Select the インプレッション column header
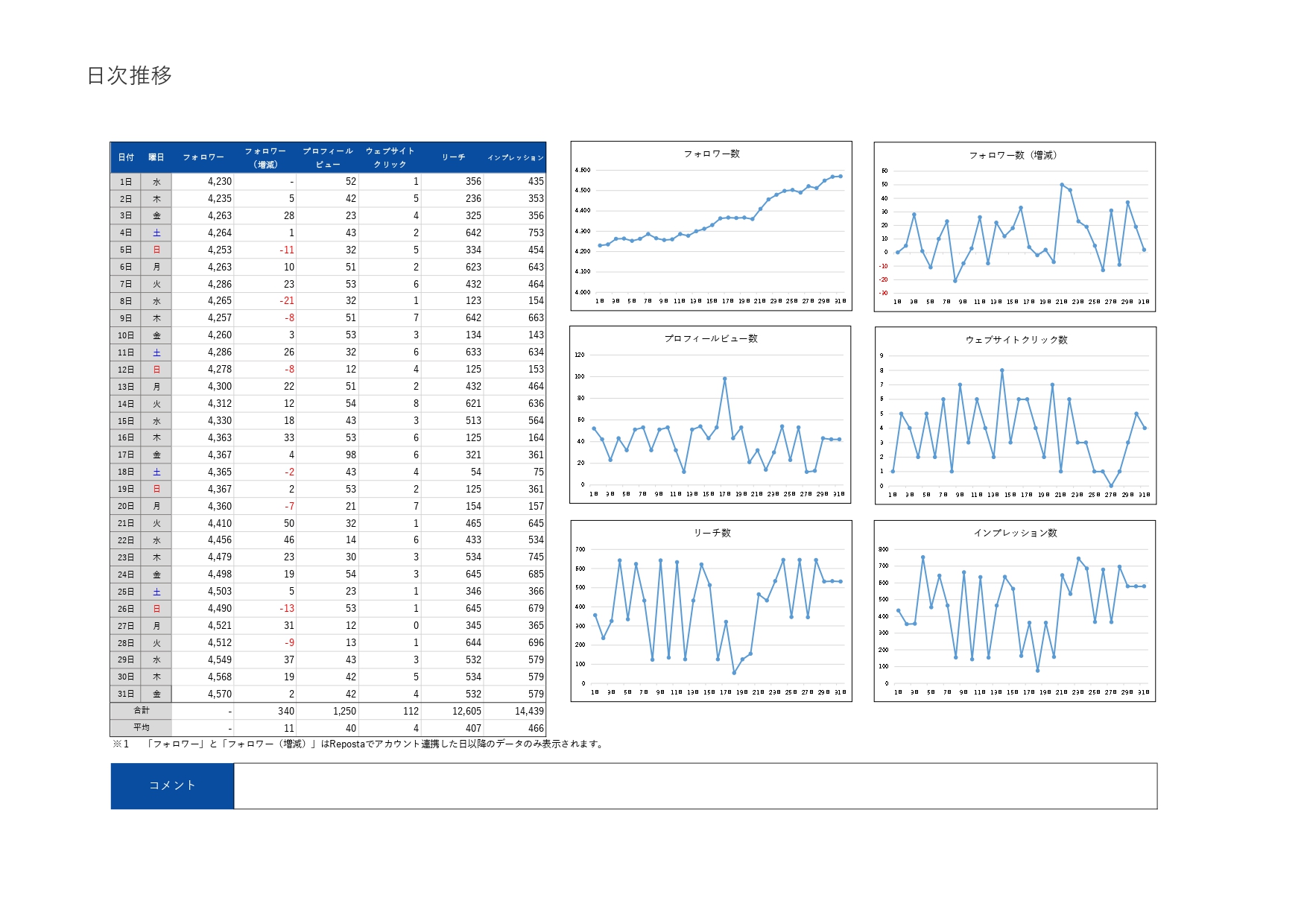The image size is (1307, 924). [x=515, y=157]
